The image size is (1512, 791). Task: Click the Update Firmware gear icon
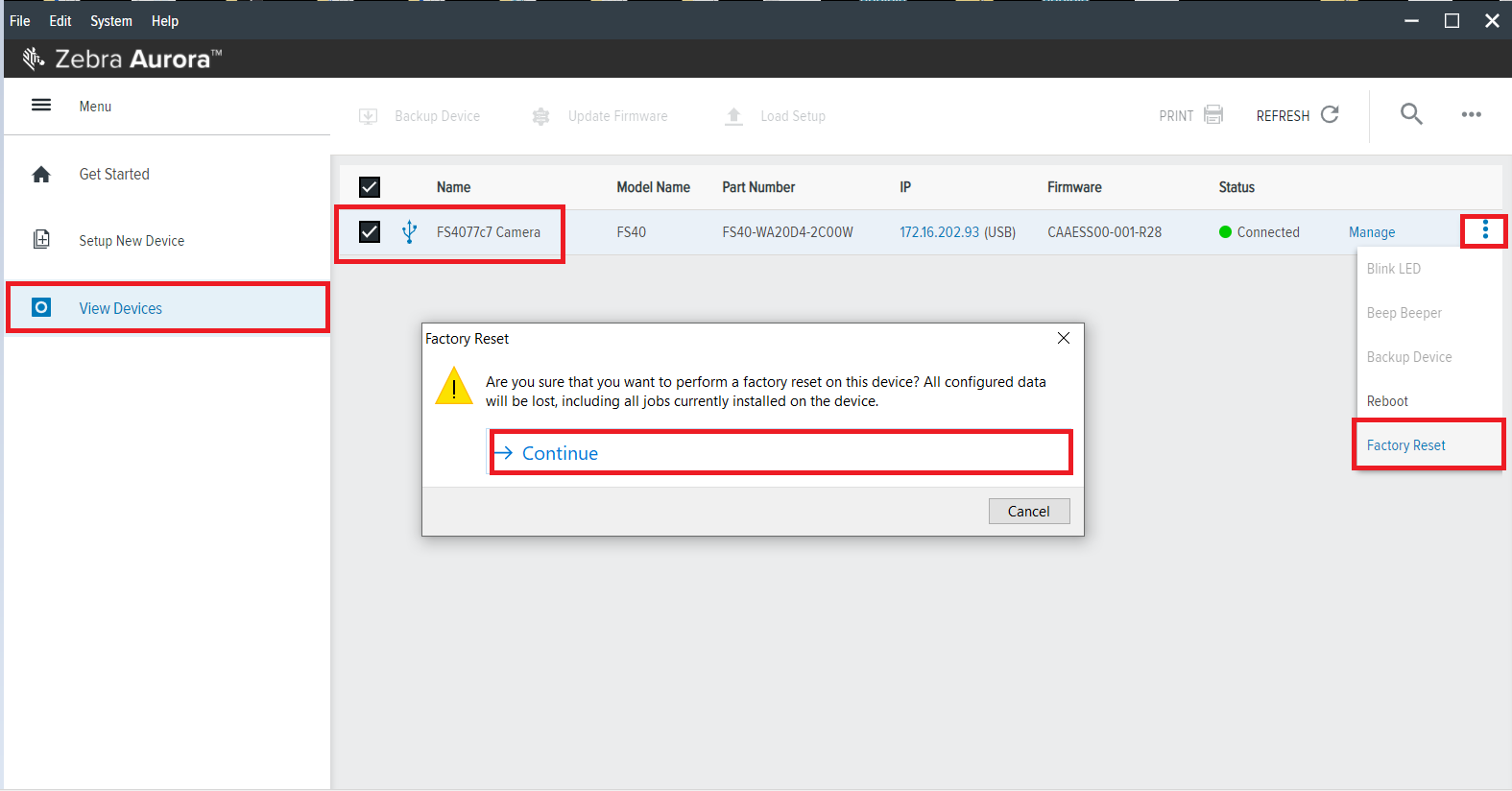[541, 116]
